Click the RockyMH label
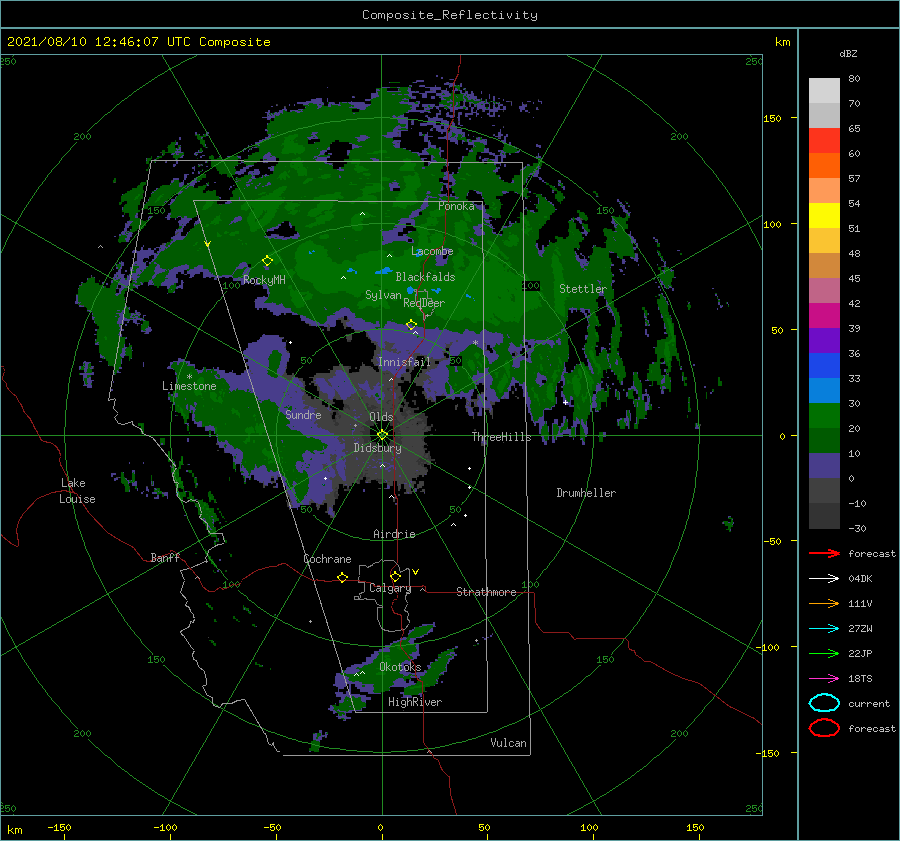Screen dimensions: 900x841 pos(264,280)
